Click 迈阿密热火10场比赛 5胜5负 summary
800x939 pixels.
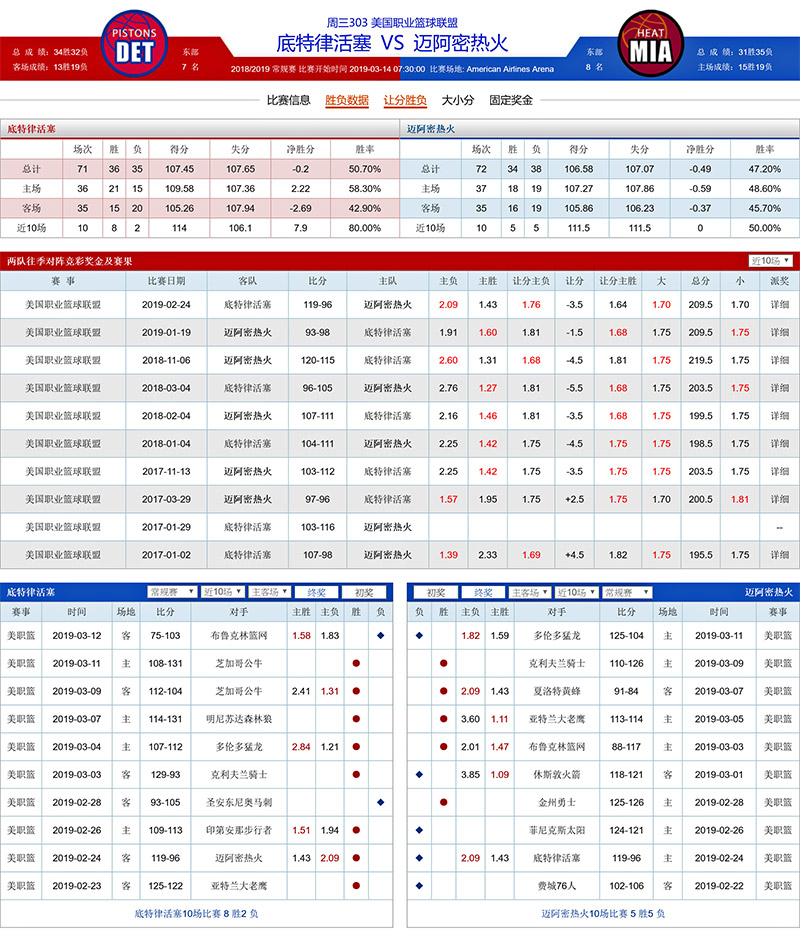point(603,913)
